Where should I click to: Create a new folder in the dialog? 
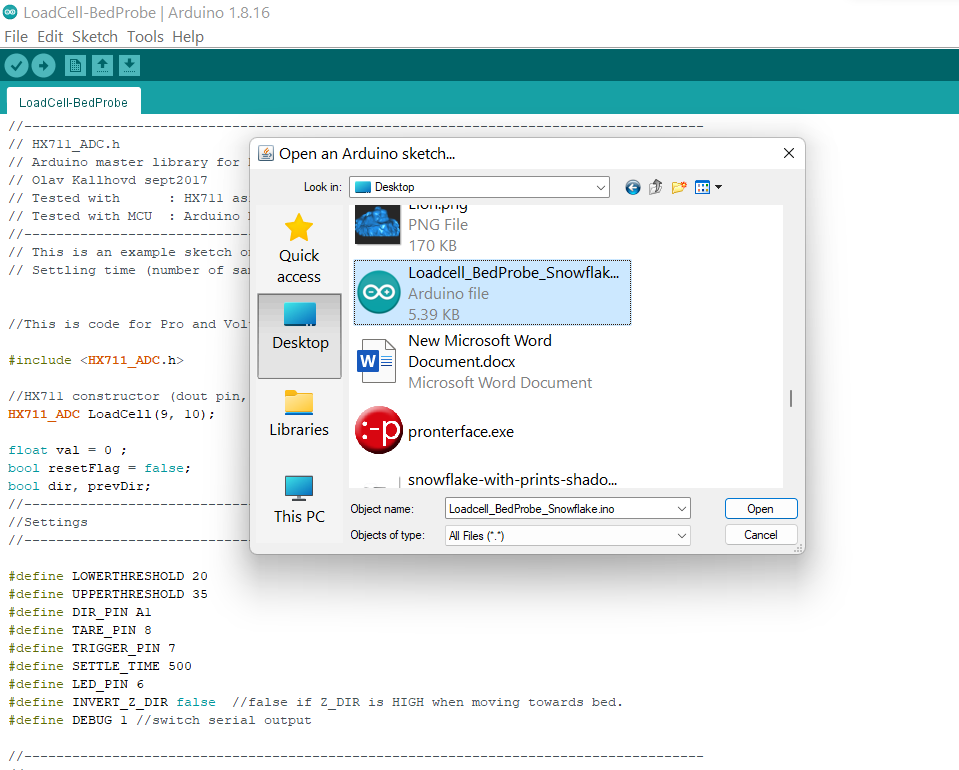click(680, 187)
